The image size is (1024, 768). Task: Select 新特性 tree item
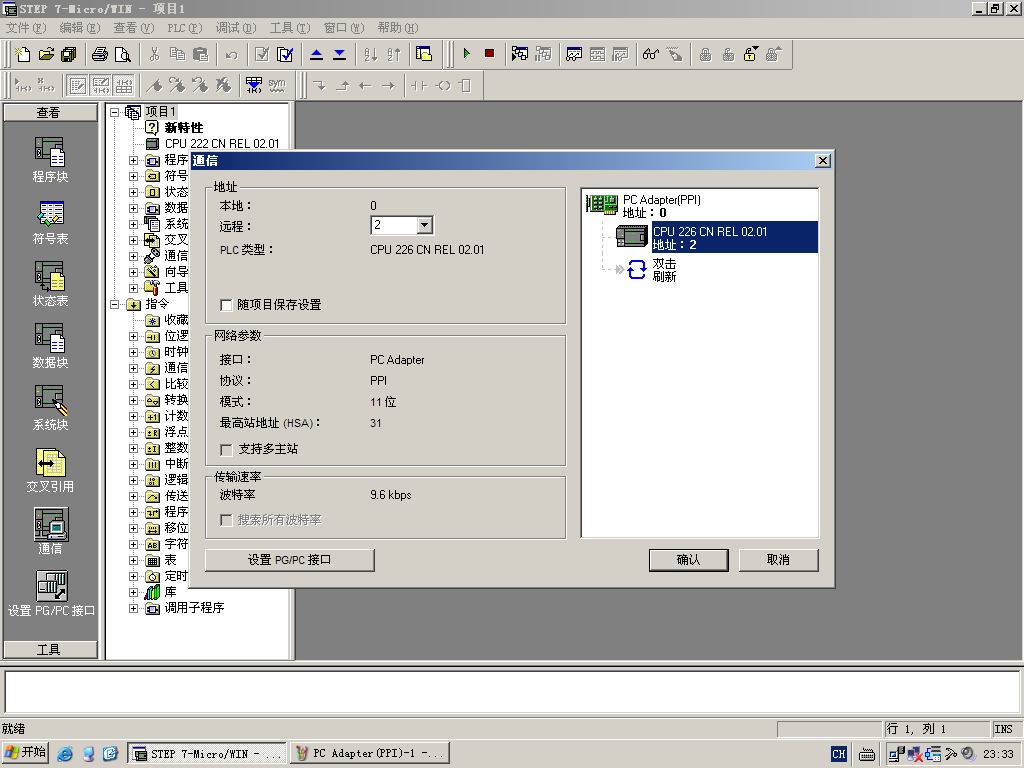point(184,127)
